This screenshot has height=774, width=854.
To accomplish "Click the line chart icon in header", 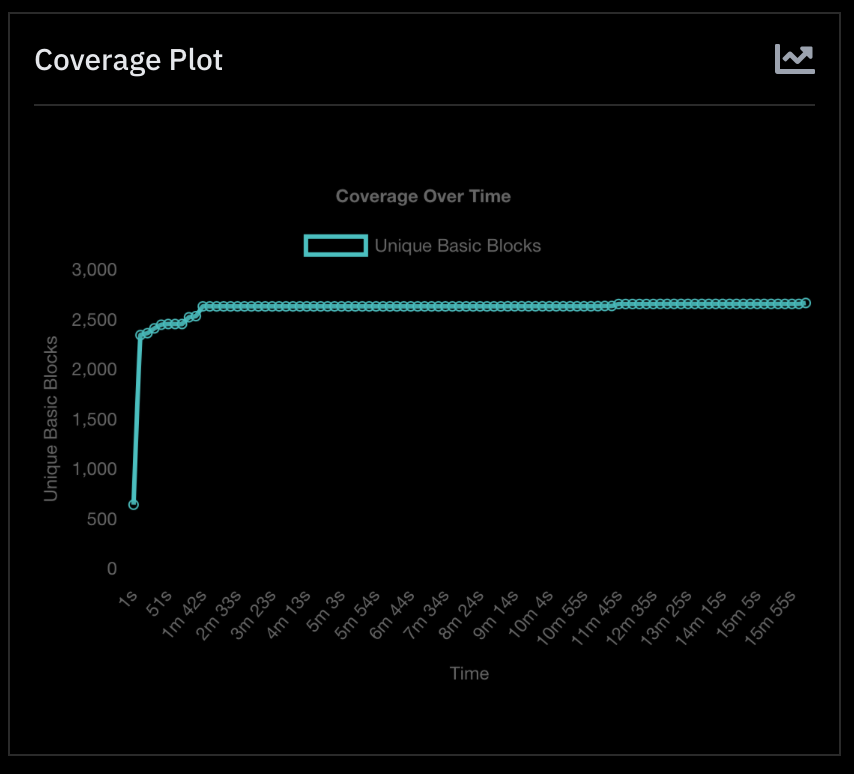I will 795,59.
